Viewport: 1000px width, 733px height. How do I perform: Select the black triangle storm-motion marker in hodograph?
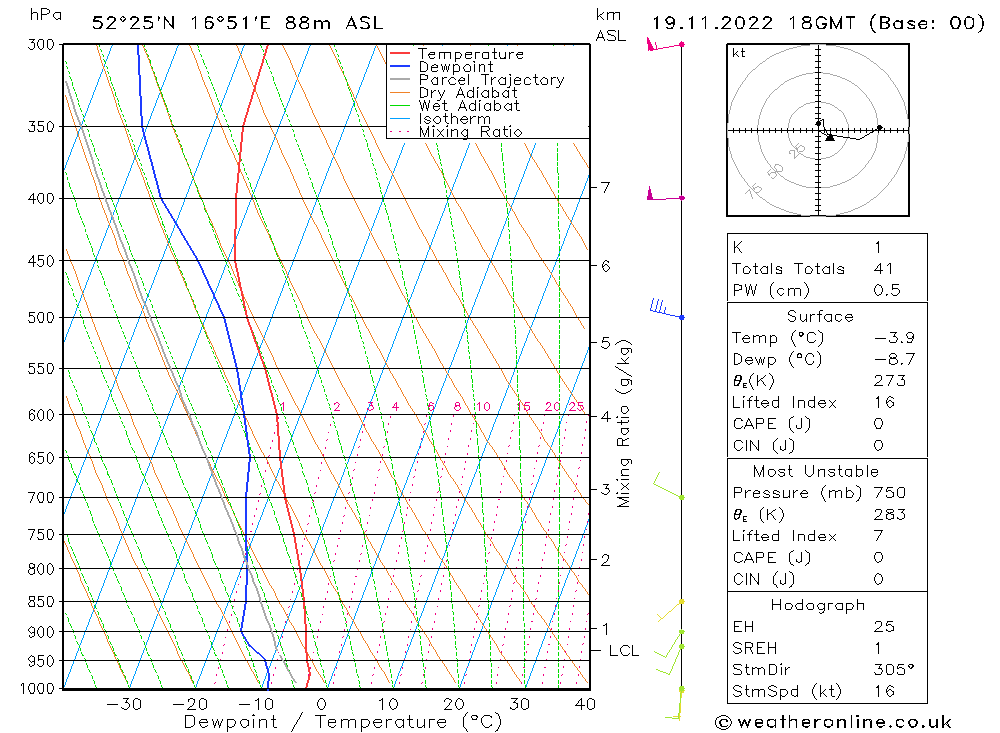(829, 137)
